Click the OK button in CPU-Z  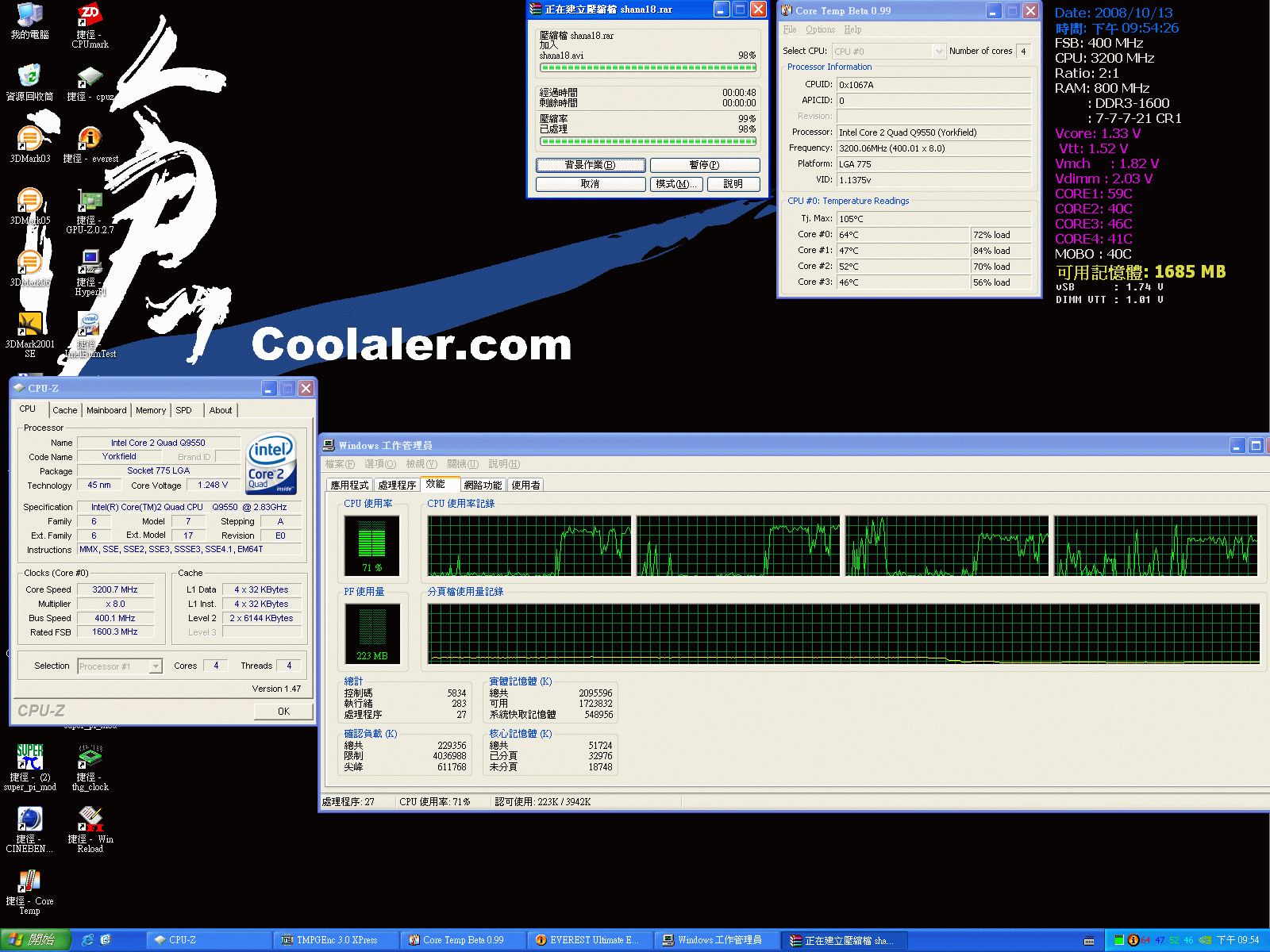click(x=283, y=712)
